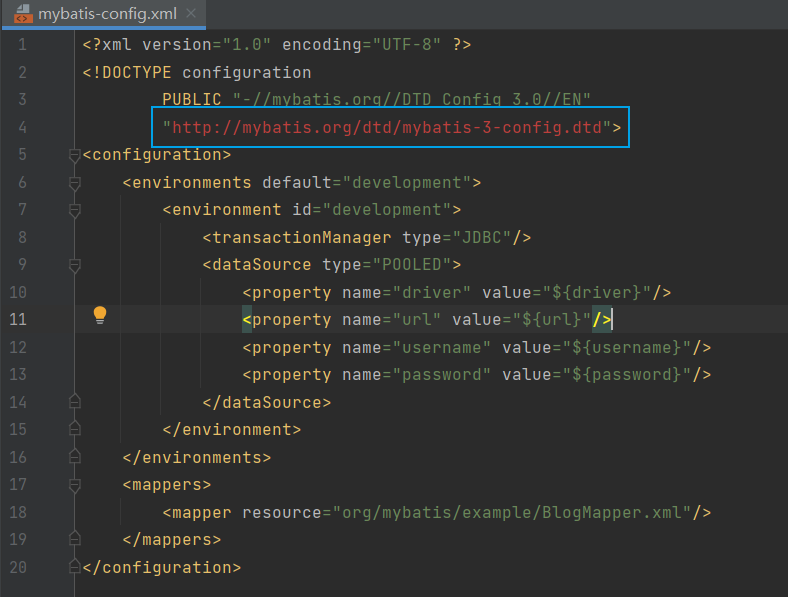This screenshot has height=597, width=788.
Task: Collapse the environment tag on line 7
Action: [74, 210]
